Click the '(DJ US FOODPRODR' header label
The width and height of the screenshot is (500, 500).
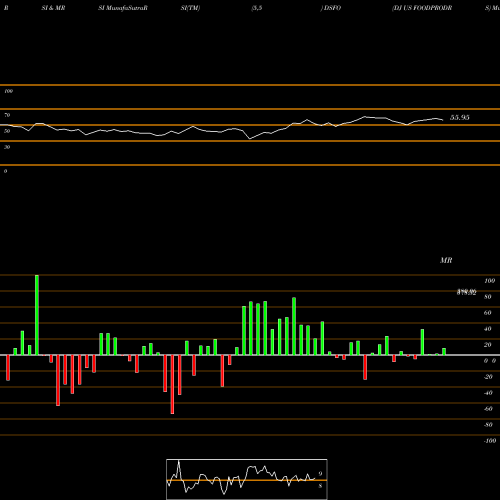click(422, 8)
